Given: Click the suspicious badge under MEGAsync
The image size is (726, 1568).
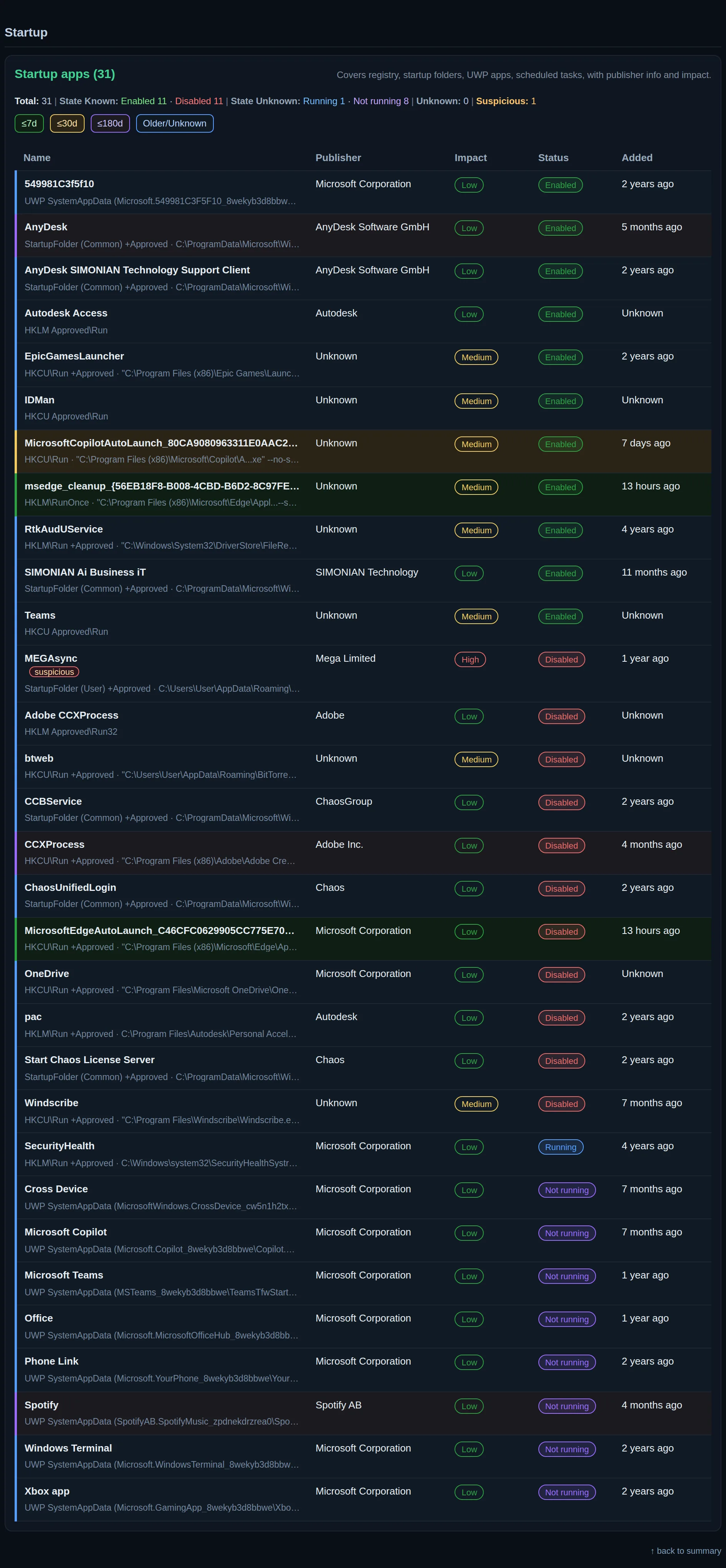Looking at the screenshot, I should (x=54, y=672).
